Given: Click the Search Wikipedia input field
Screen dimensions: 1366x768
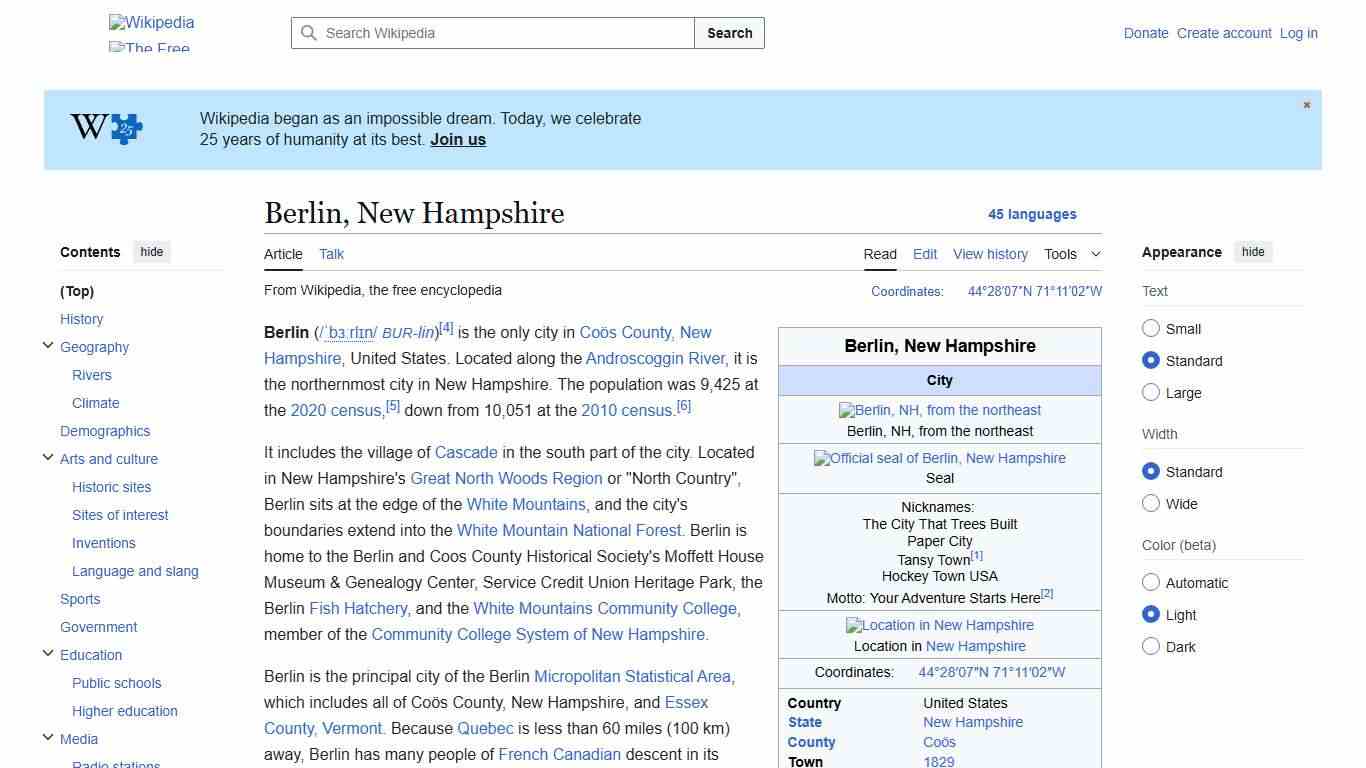Looking at the screenshot, I should [490, 33].
